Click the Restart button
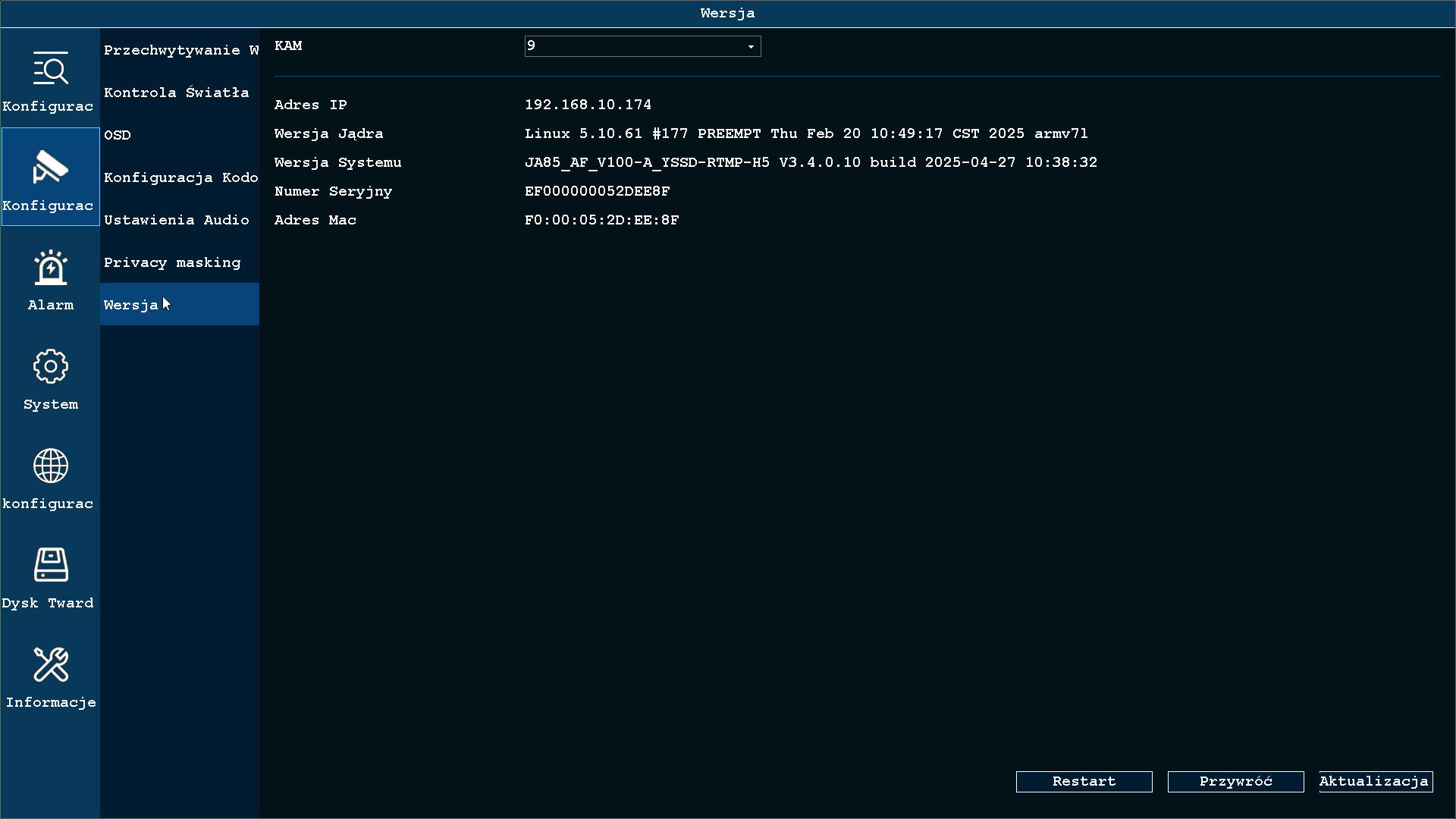1456x819 pixels. pos(1084,782)
